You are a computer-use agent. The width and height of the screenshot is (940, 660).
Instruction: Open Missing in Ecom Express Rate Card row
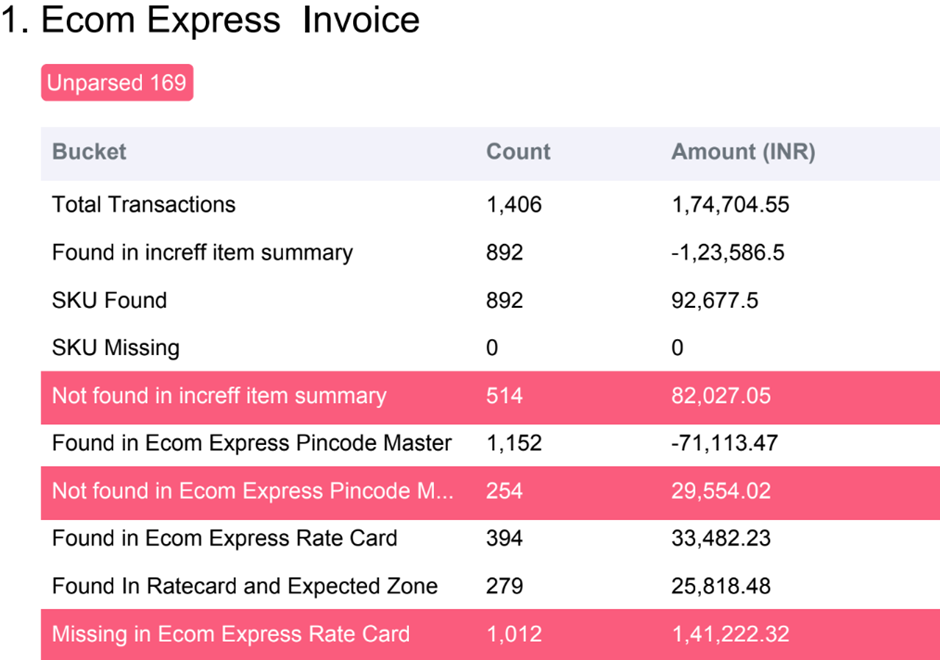490,635
